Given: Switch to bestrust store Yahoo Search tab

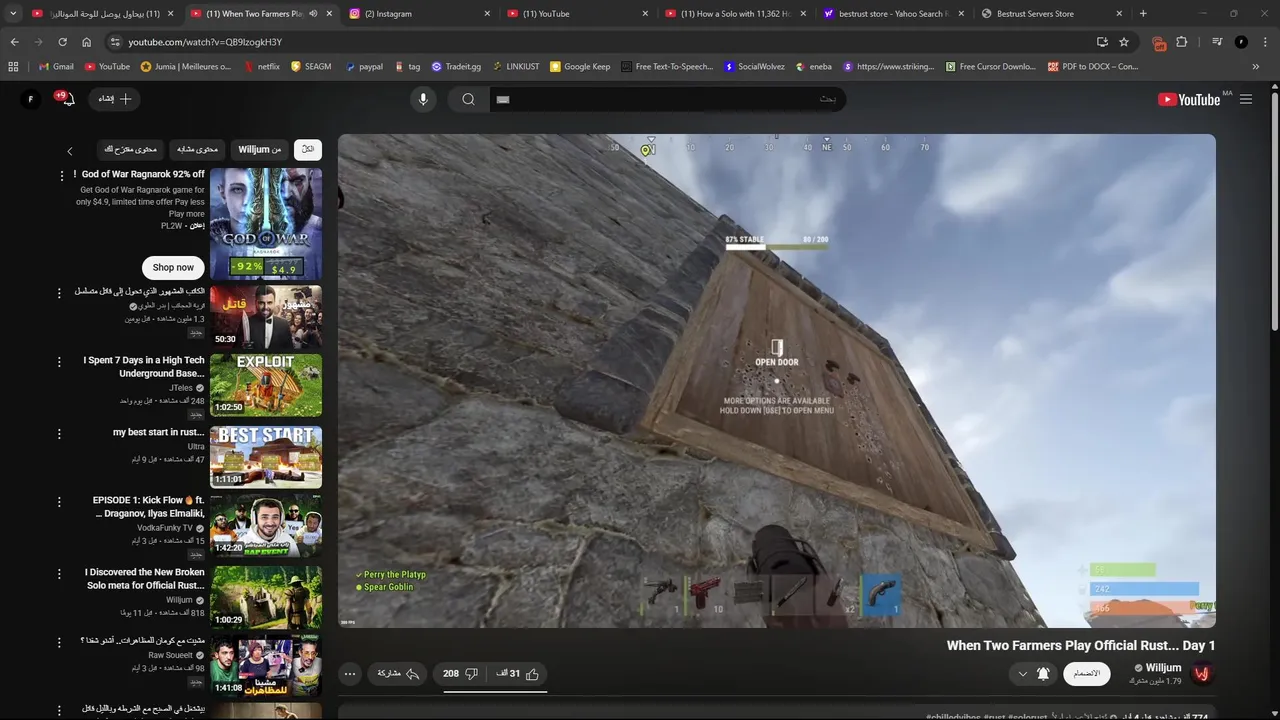Looking at the screenshot, I should pos(892,14).
